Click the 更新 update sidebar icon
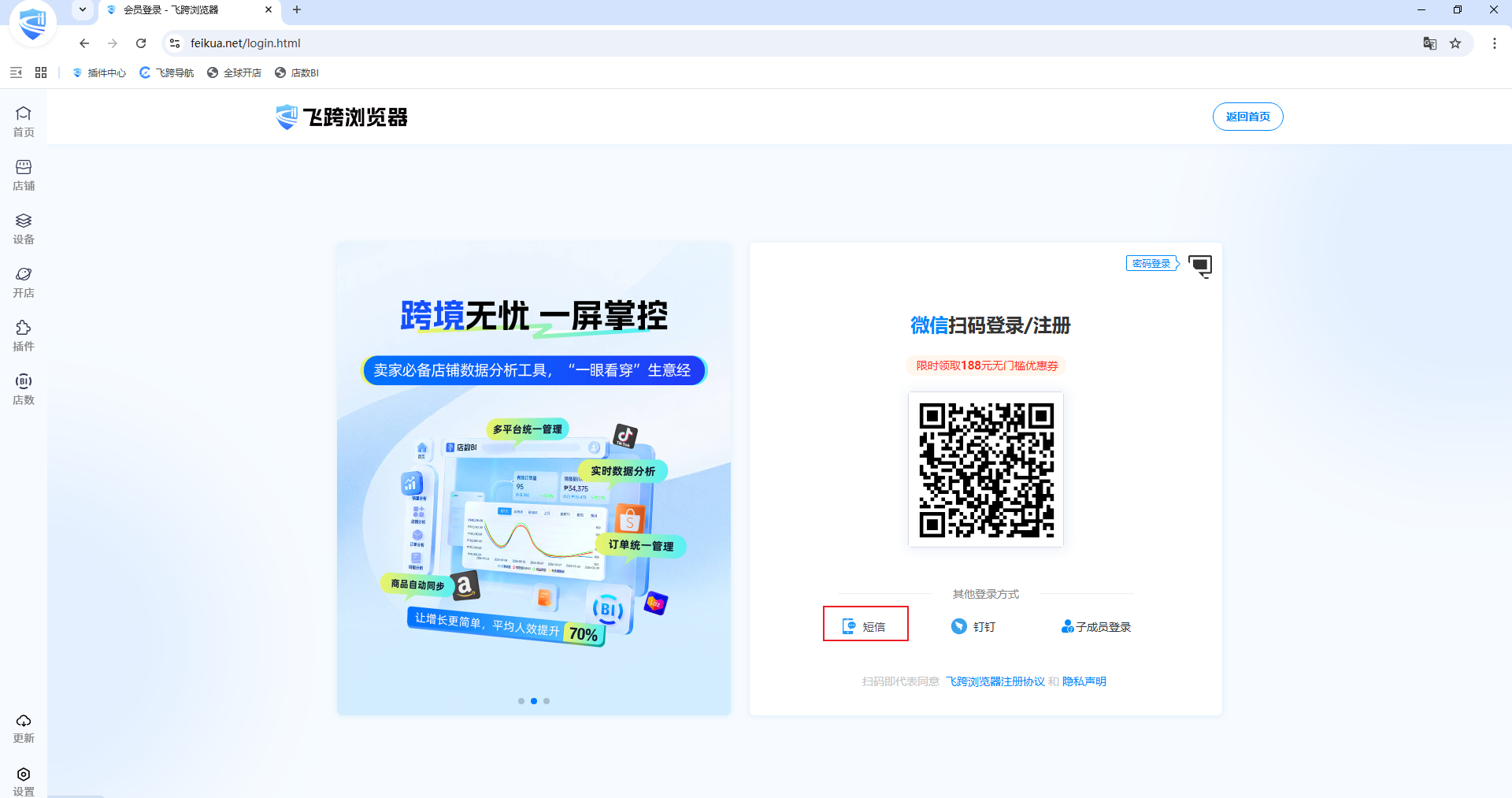Image resolution: width=1512 pixels, height=798 pixels. coord(24,729)
